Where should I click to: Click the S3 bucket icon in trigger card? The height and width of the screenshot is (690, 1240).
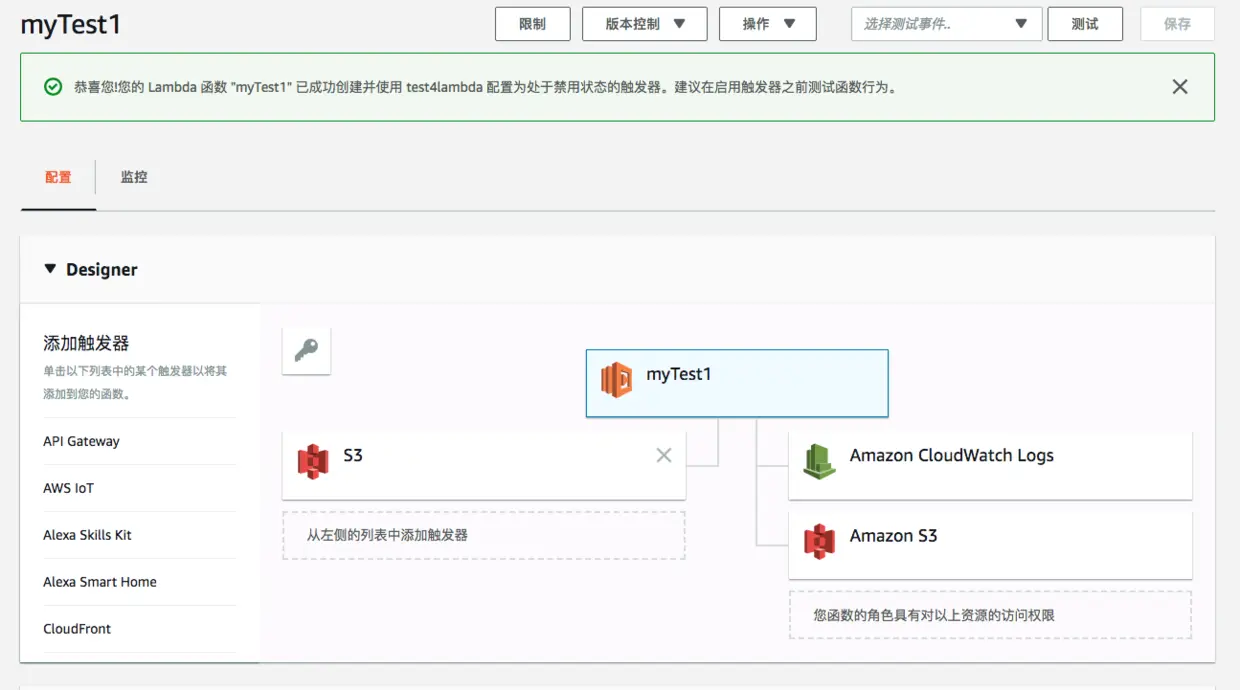tap(313, 461)
